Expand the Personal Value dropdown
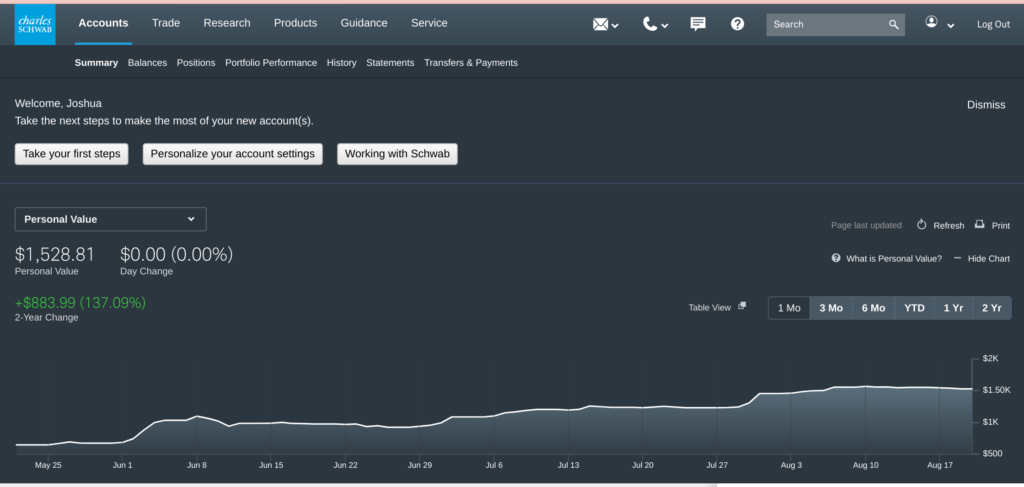 [x=110, y=219]
